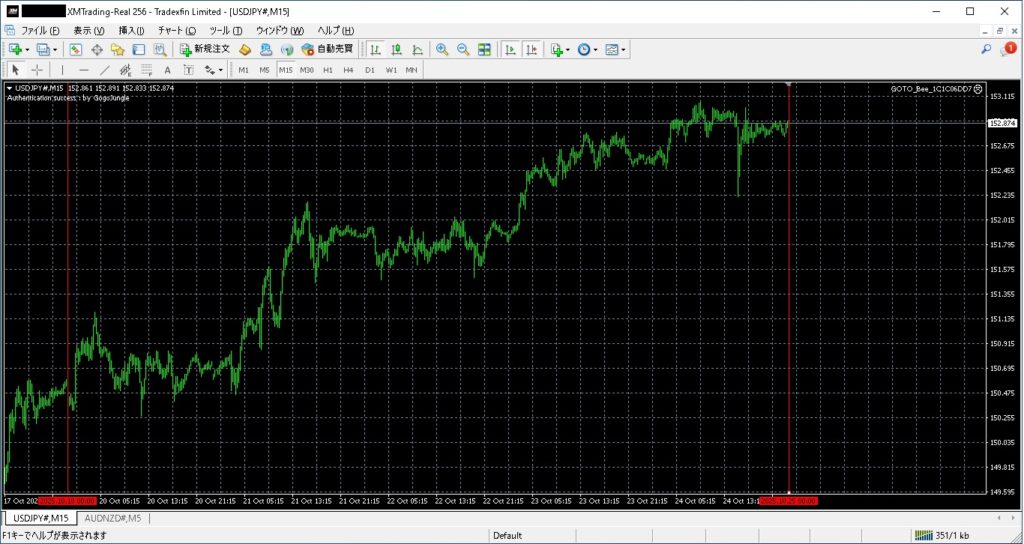Toggle the AutoTrading (自動売買) button
Image resolution: width=1024 pixels, height=544 pixels.
326,49
